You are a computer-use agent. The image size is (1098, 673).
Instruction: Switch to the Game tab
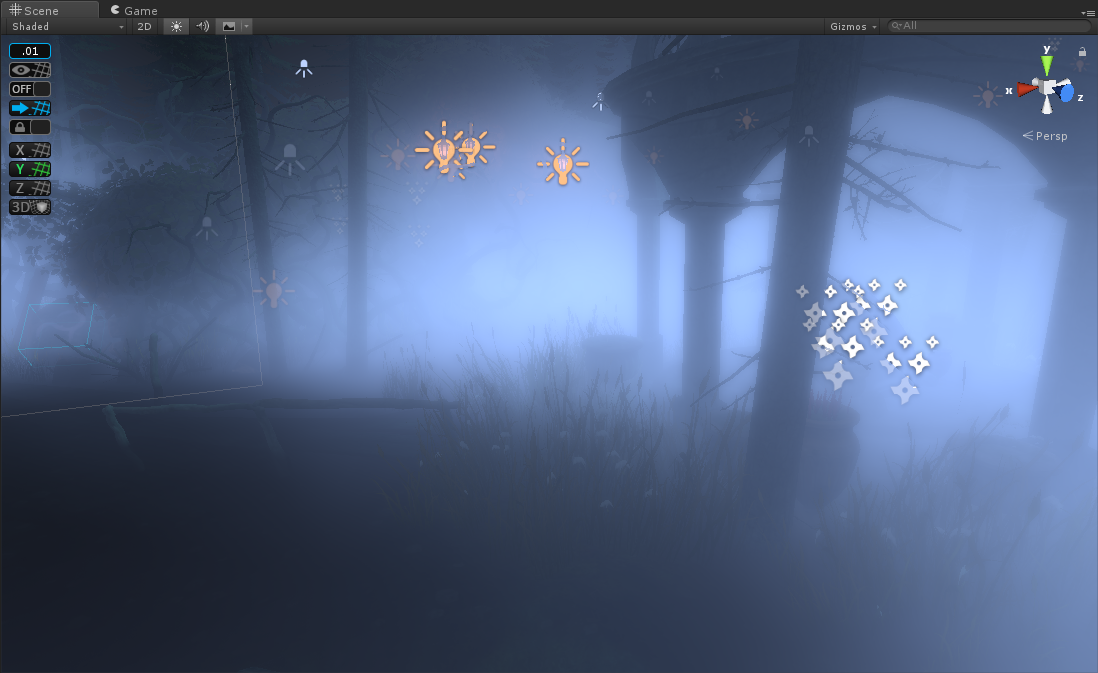[x=134, y=10]
